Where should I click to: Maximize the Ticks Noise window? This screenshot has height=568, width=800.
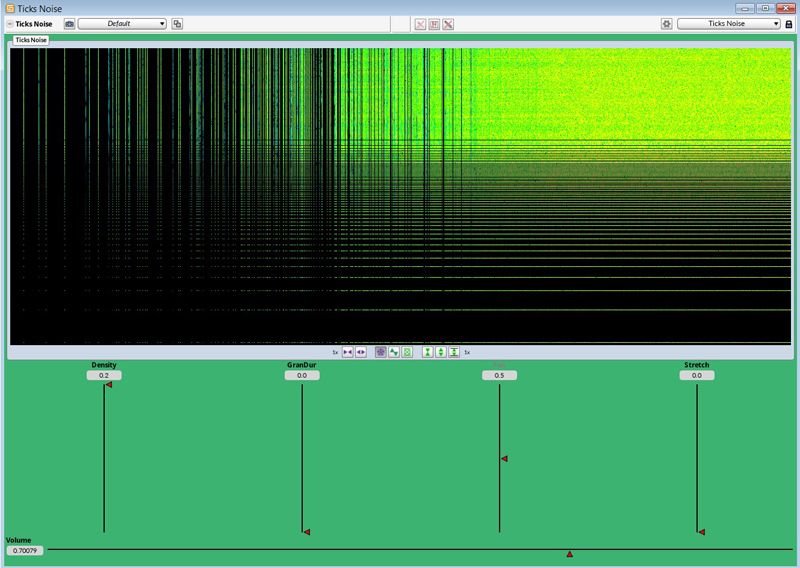[x=765, y=8]
